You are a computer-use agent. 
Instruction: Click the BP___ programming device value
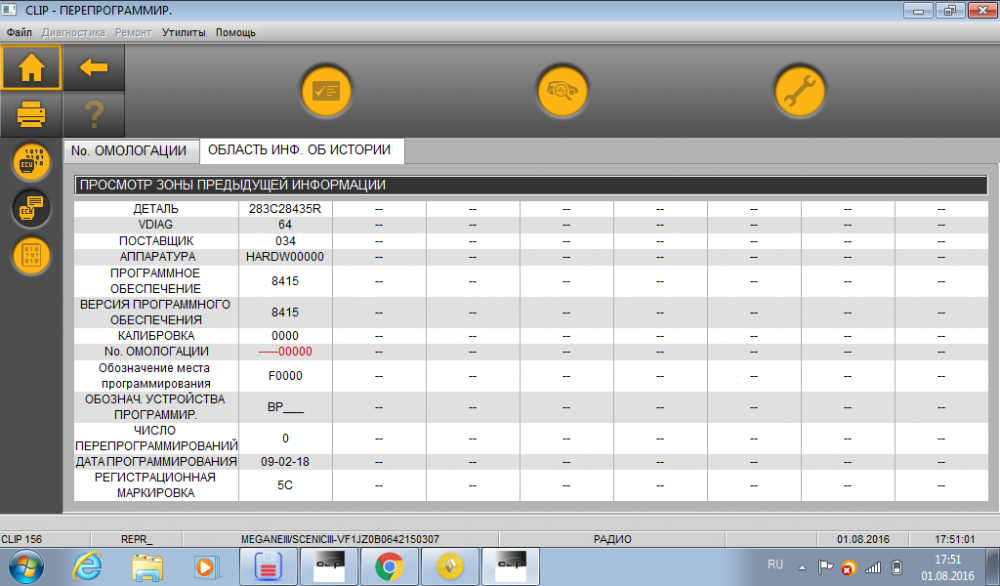click(x=285, y=407)
